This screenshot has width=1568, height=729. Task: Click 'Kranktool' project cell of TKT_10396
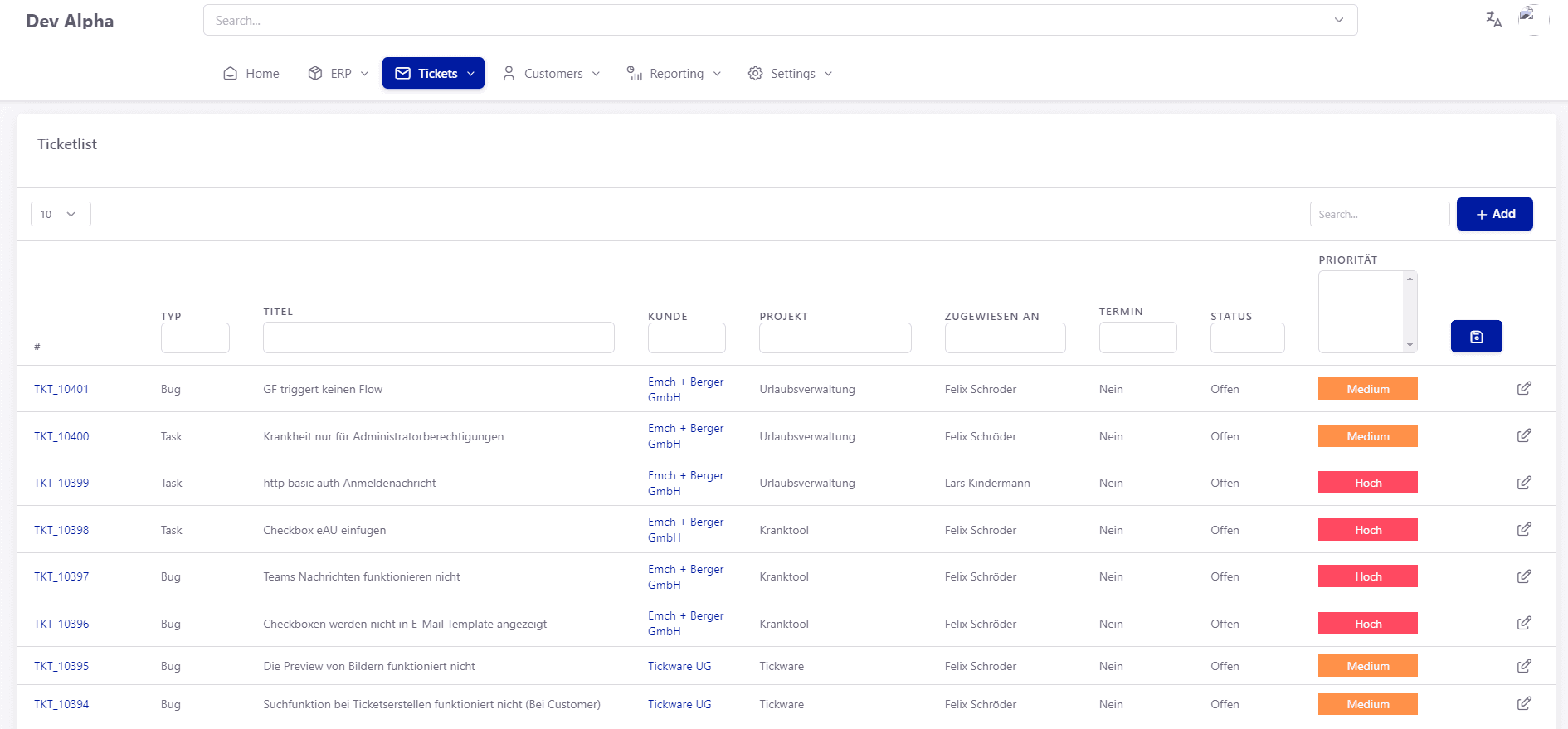[784, 624]
